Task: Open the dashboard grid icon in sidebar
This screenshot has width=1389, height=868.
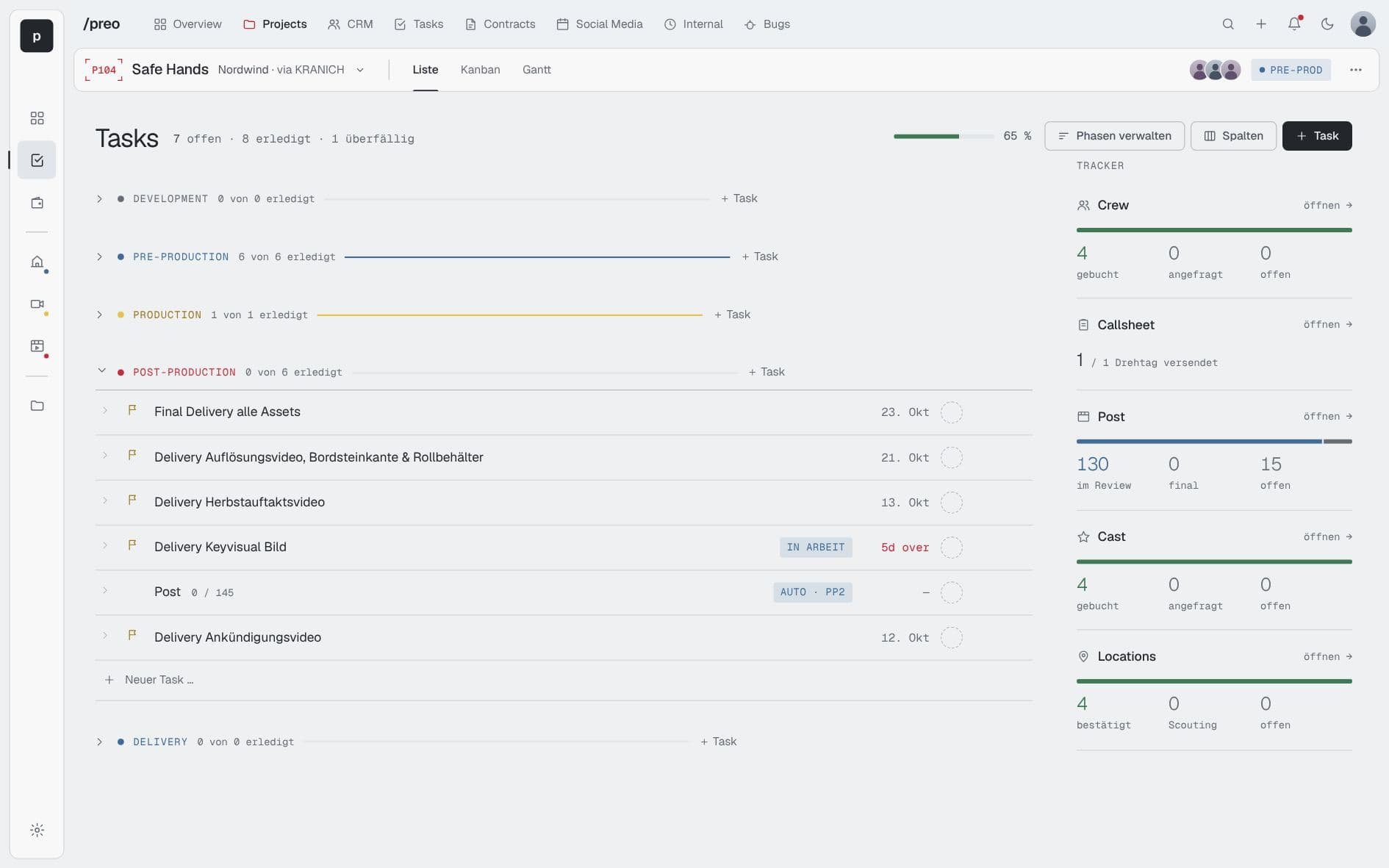Action: point(37,118)
